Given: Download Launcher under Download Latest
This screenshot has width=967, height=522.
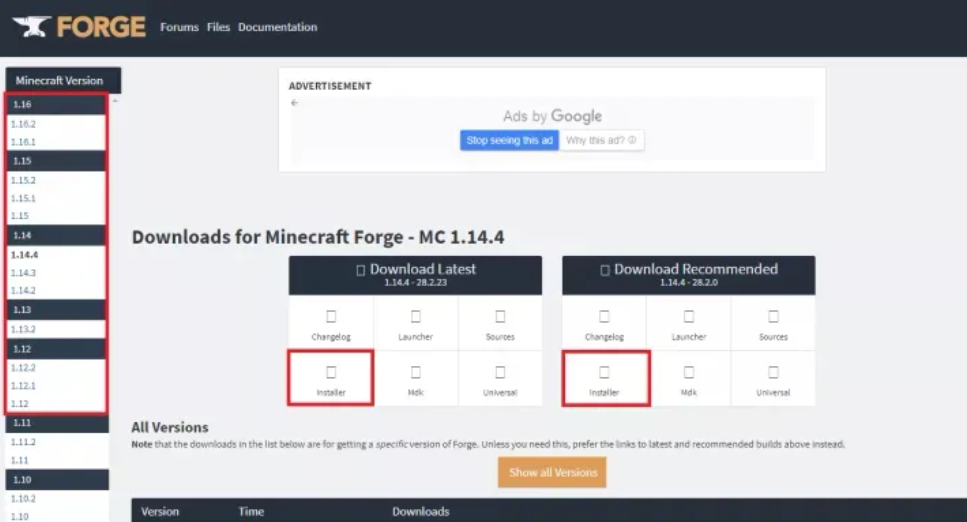Looking at the screenshot, I should 416,325.
